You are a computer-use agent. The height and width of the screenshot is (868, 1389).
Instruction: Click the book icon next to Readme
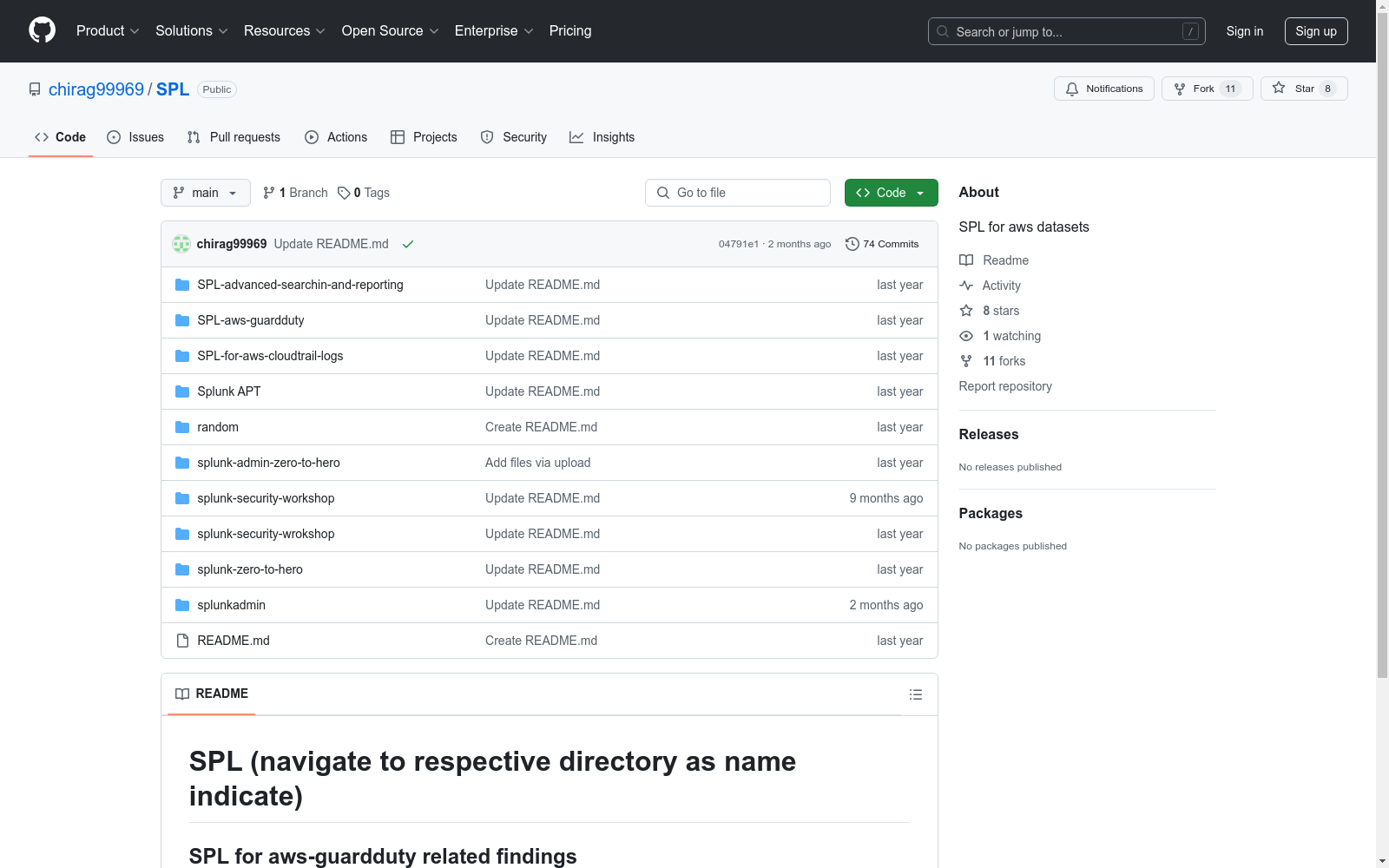(x=966, y=260)
